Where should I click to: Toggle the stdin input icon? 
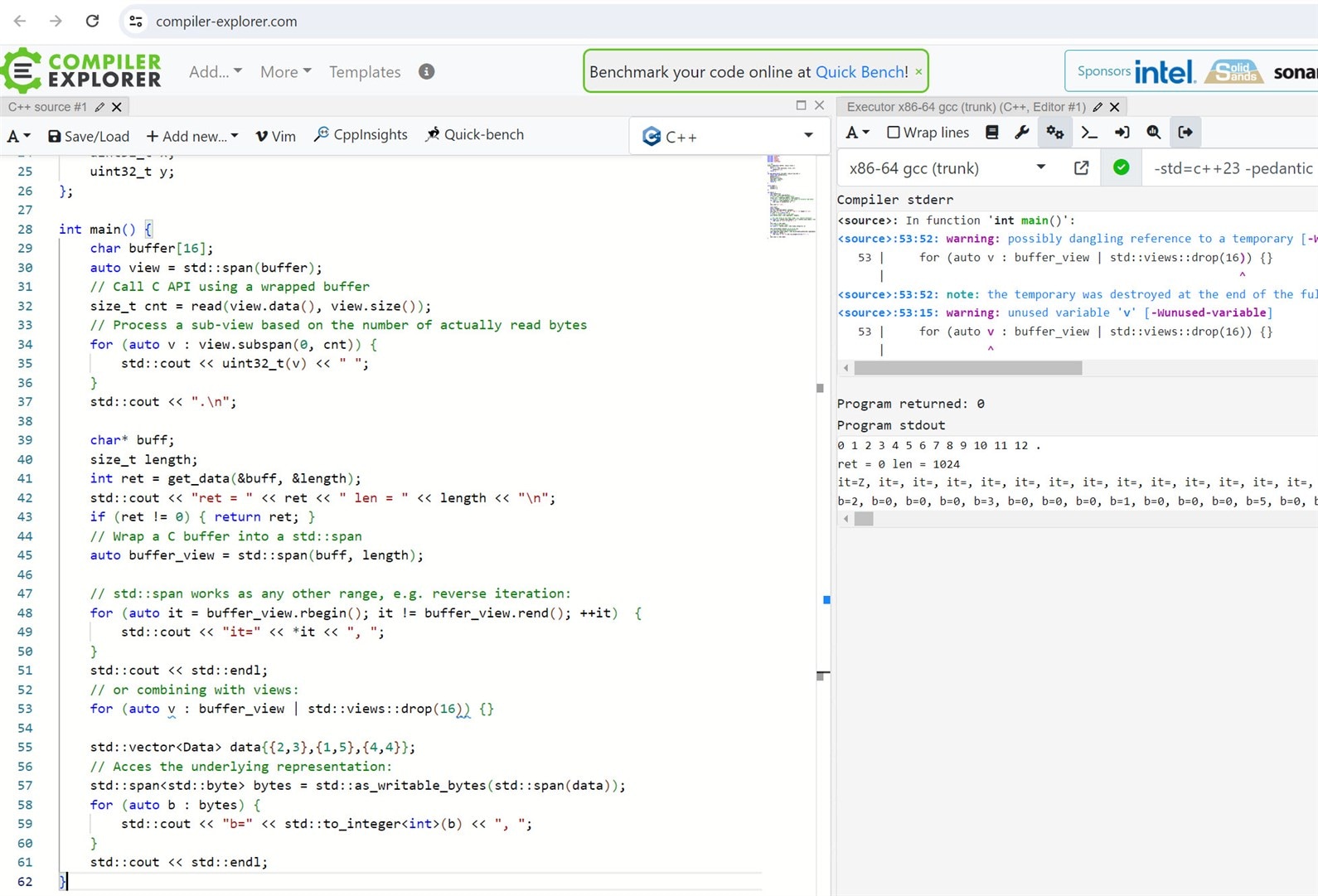coord(1122,133)
